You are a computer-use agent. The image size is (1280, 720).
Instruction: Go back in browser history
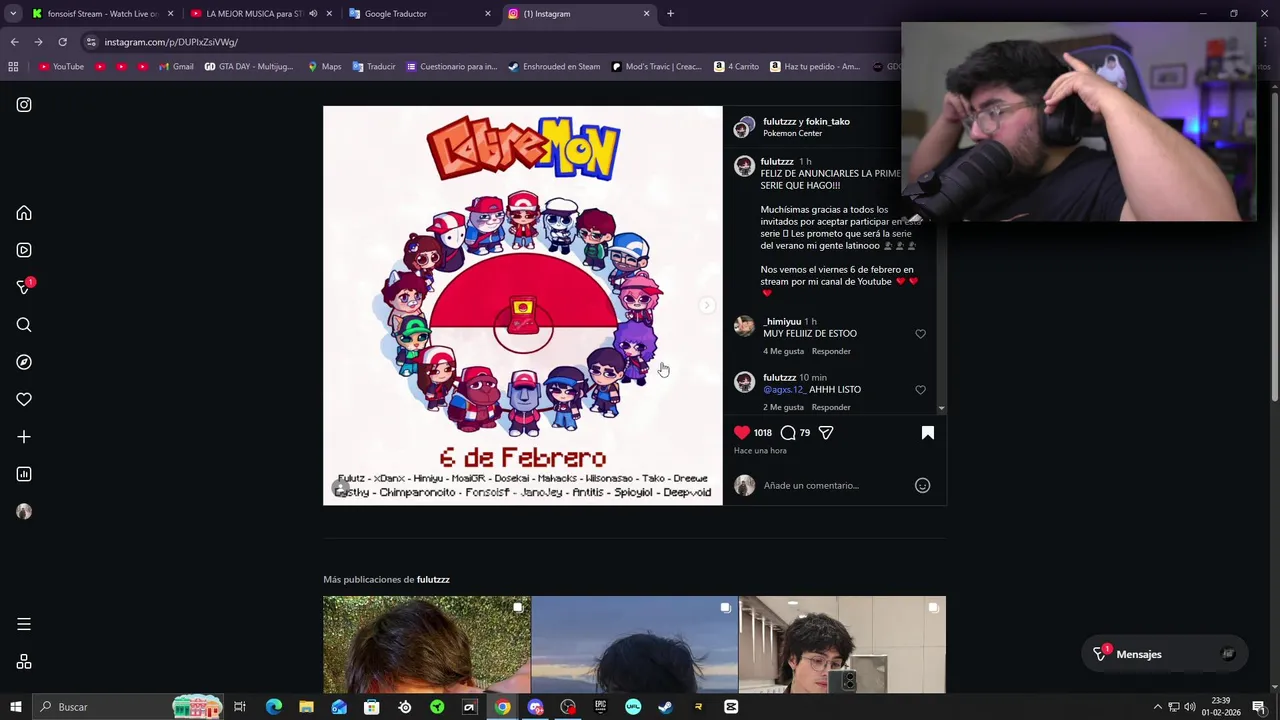coord(14,42)
